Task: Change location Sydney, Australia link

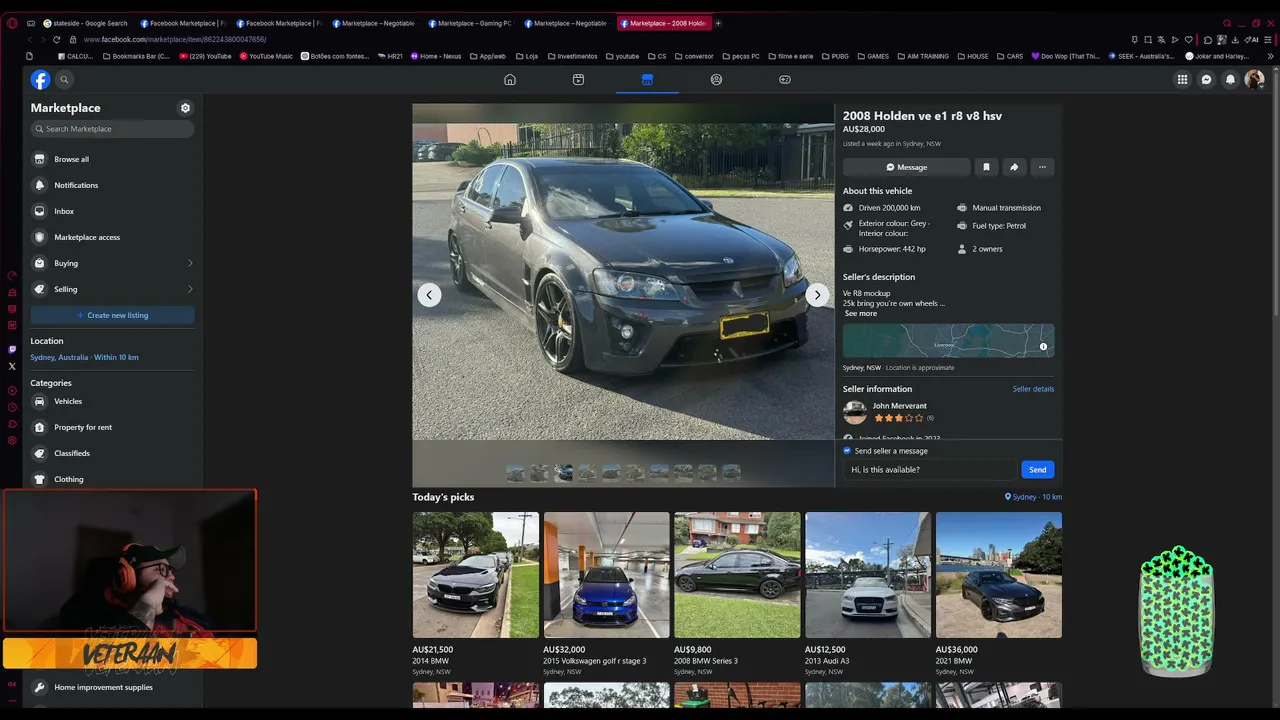Action: (84, 357)
